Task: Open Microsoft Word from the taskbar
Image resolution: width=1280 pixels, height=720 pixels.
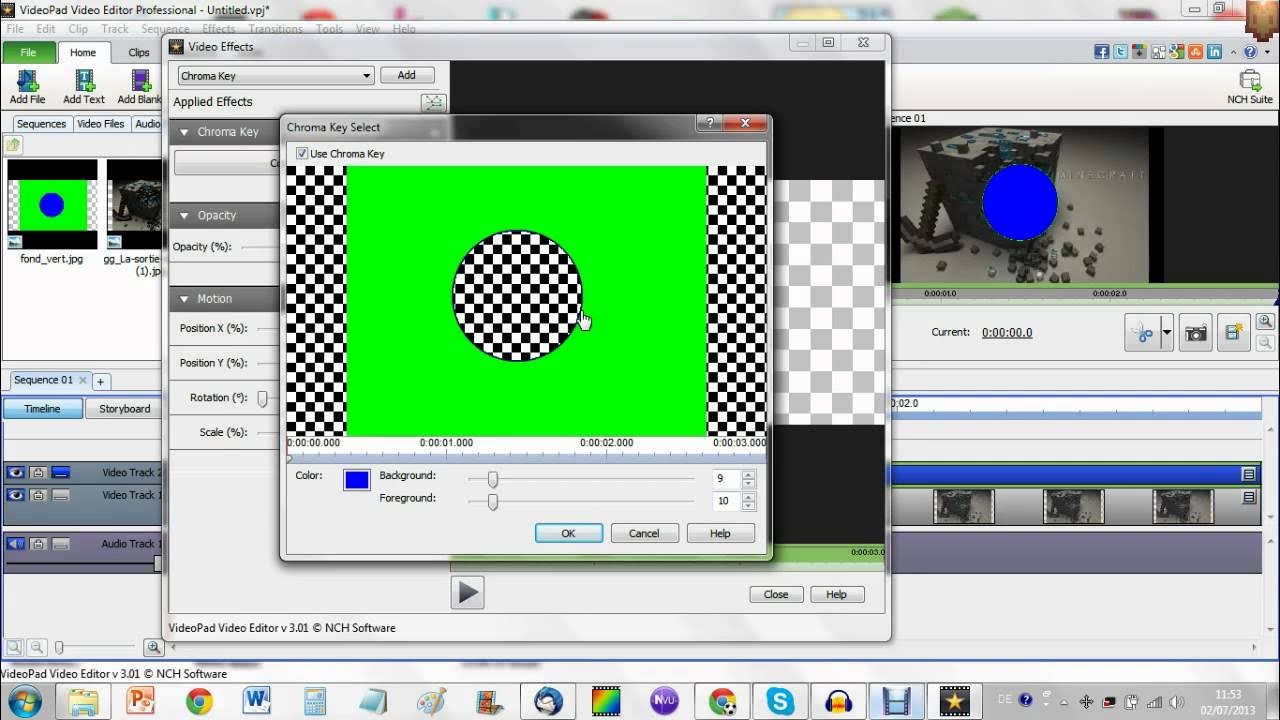Action: [257, 701]
